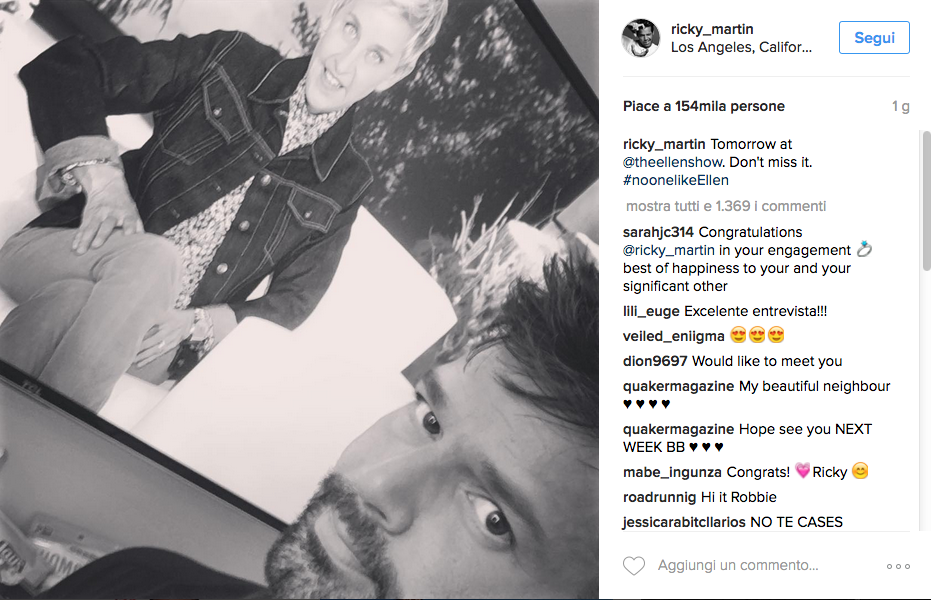Image resolution: width=931 pixels, height=600 pixels.
Task: Like the post with the heart icon
Action: pos(634,566)
